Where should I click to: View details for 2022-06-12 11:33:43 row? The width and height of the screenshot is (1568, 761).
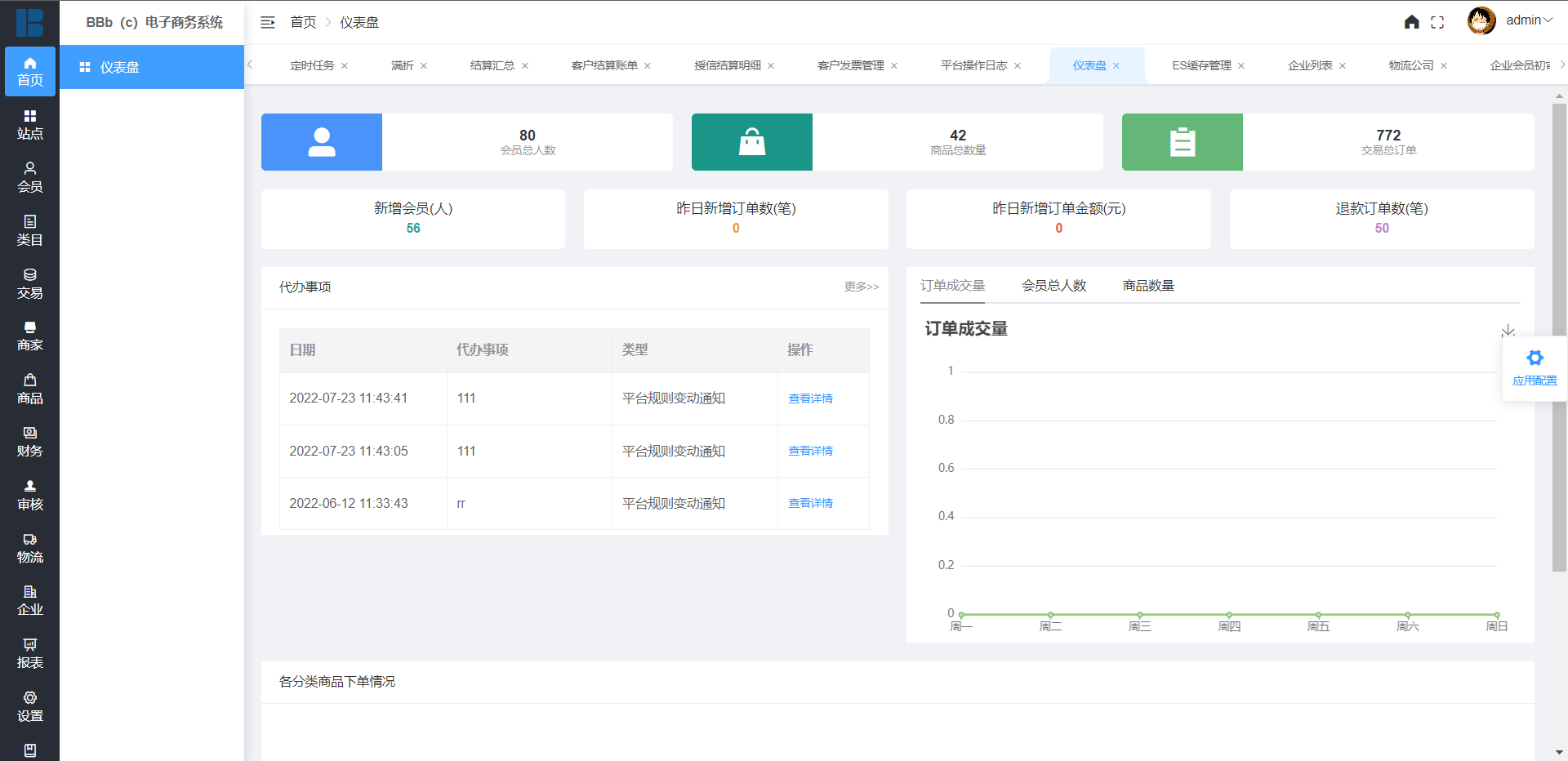click(x=810, y=503)
